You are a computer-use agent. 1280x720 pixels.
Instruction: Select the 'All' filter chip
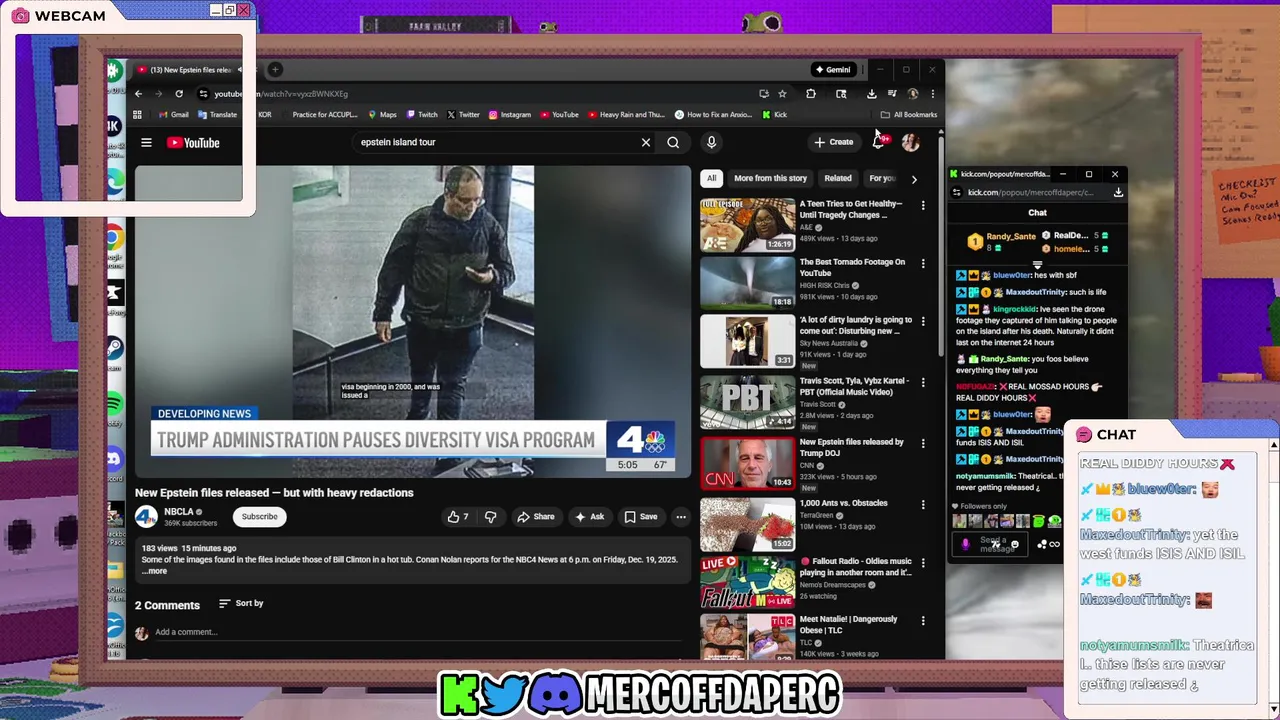pyautogui.click(x=711, y=178)
